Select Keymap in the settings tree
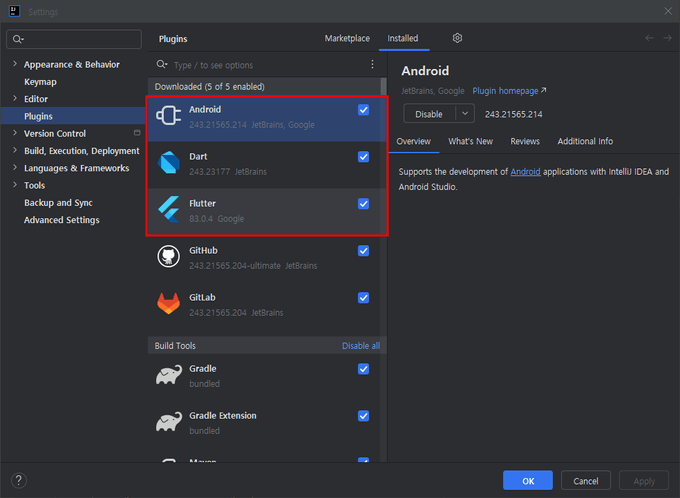This screenshot has height=498, width=680. coord(40,82)
